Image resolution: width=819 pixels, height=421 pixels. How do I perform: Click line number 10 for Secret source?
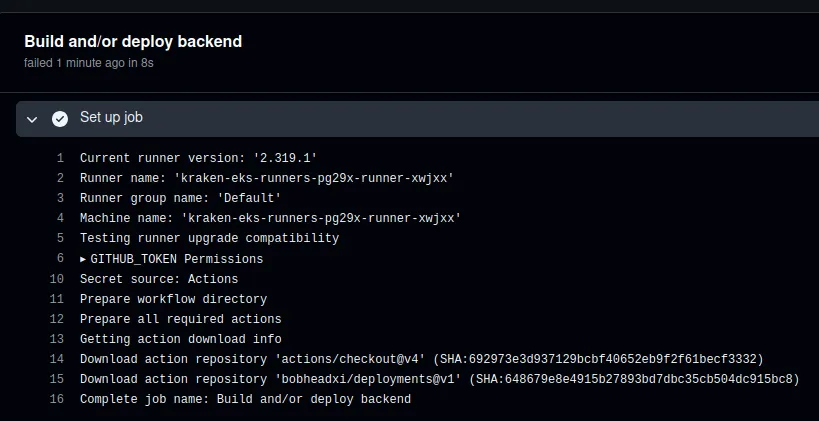57,279
